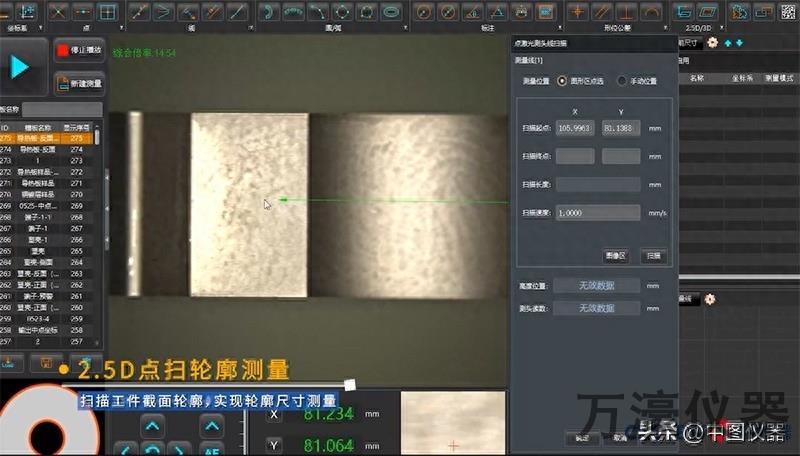Expand the 2.5D/3D toolbar group dropdown arrow
The image size is (800, 456).
click(x=721, y=28)
